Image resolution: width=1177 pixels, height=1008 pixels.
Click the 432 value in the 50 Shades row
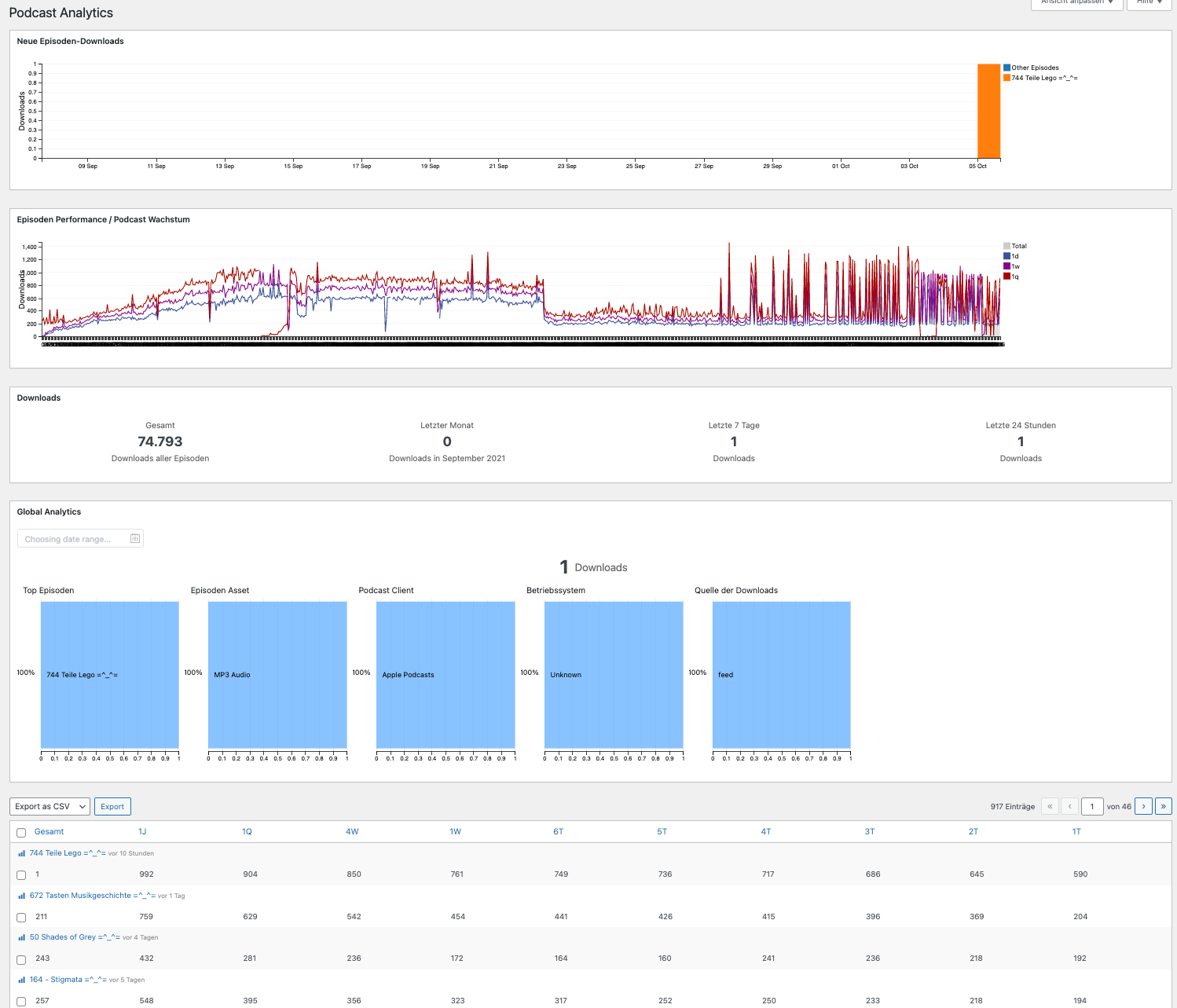pyautogui.click(x=147, y=959)
